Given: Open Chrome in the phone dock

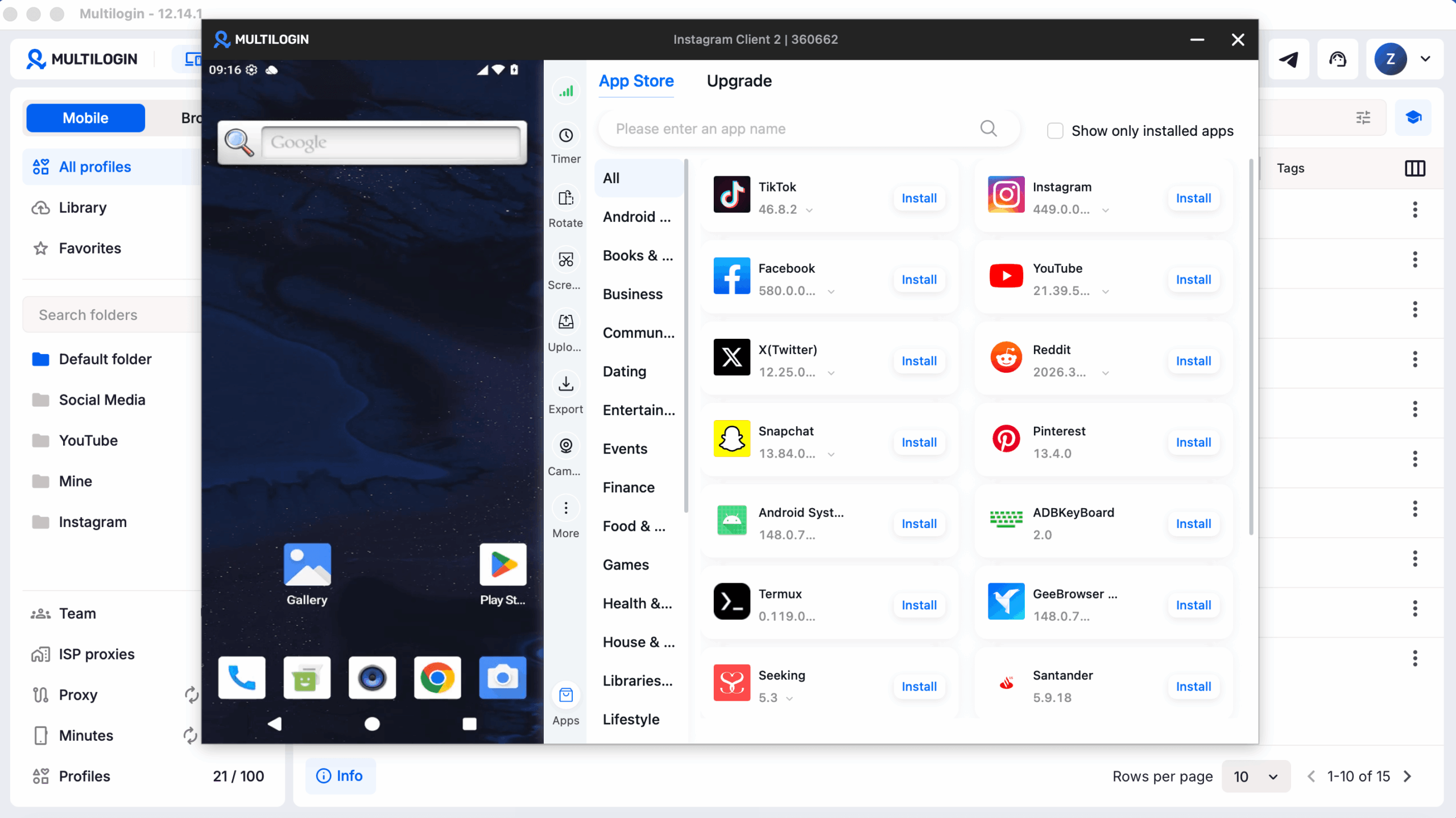Looking at the screenshot, I should (437, 678).
